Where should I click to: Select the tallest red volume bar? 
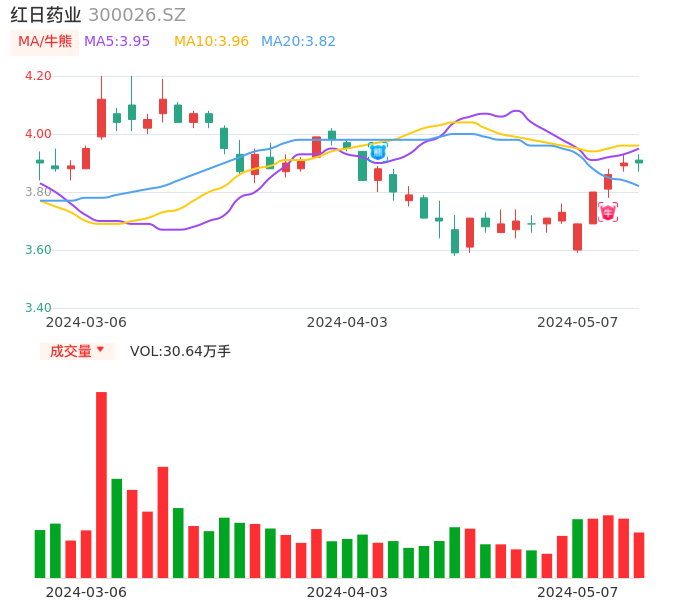click(x=101, y=484)
